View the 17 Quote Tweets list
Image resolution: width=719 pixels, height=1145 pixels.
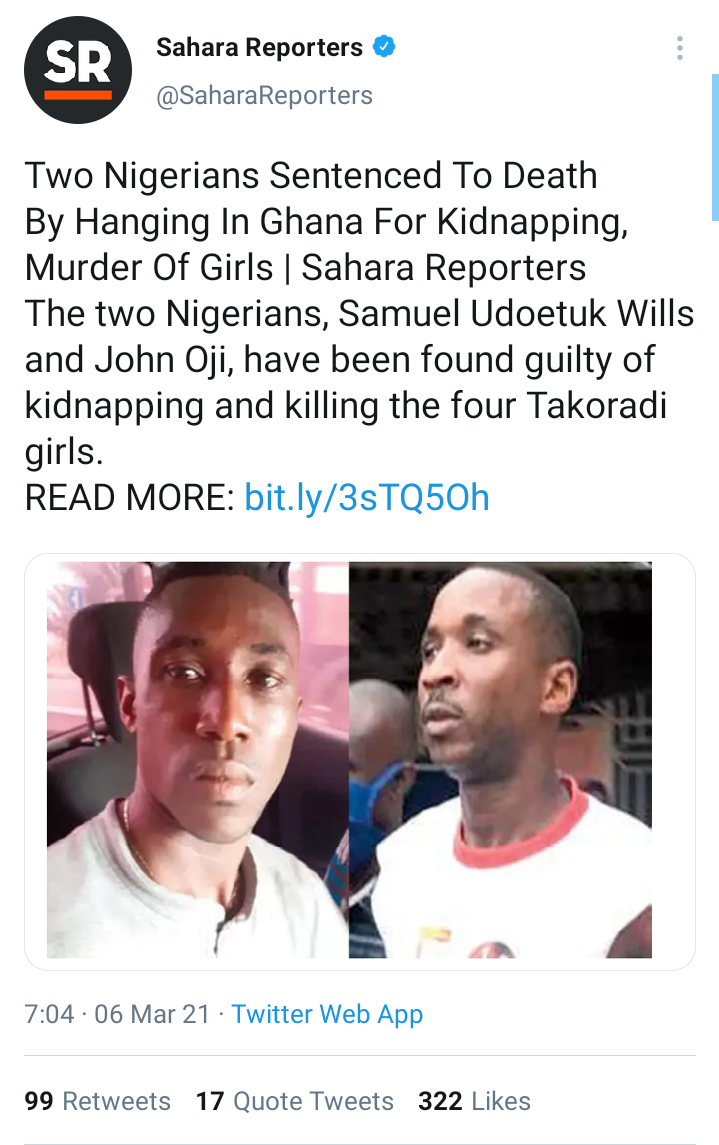[294, 1101]
